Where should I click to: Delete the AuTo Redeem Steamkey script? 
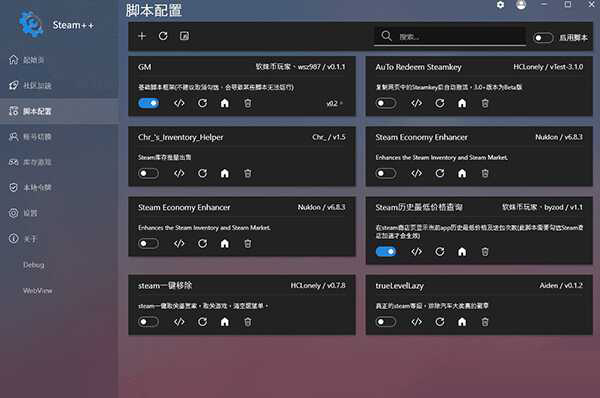tap(485, 103)
